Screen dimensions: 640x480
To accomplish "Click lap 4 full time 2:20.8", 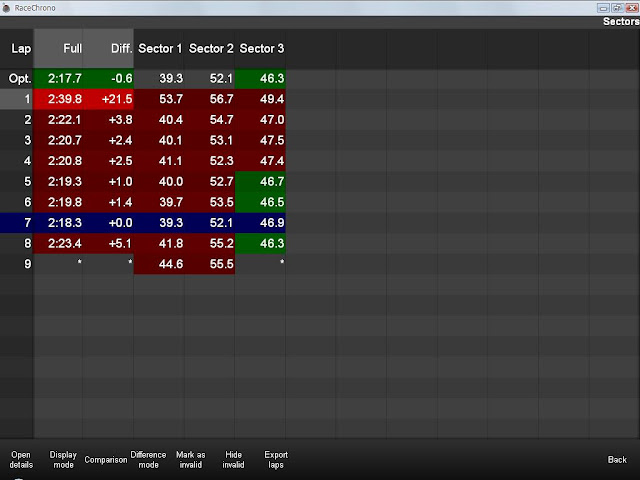I will point(58,161).
